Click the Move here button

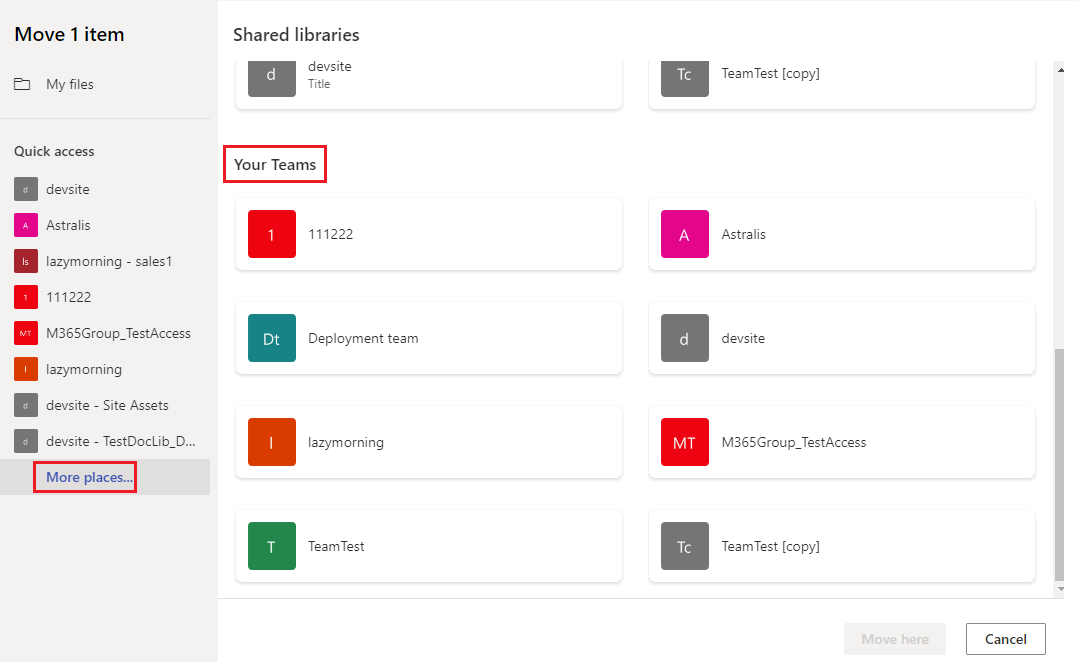894,639
